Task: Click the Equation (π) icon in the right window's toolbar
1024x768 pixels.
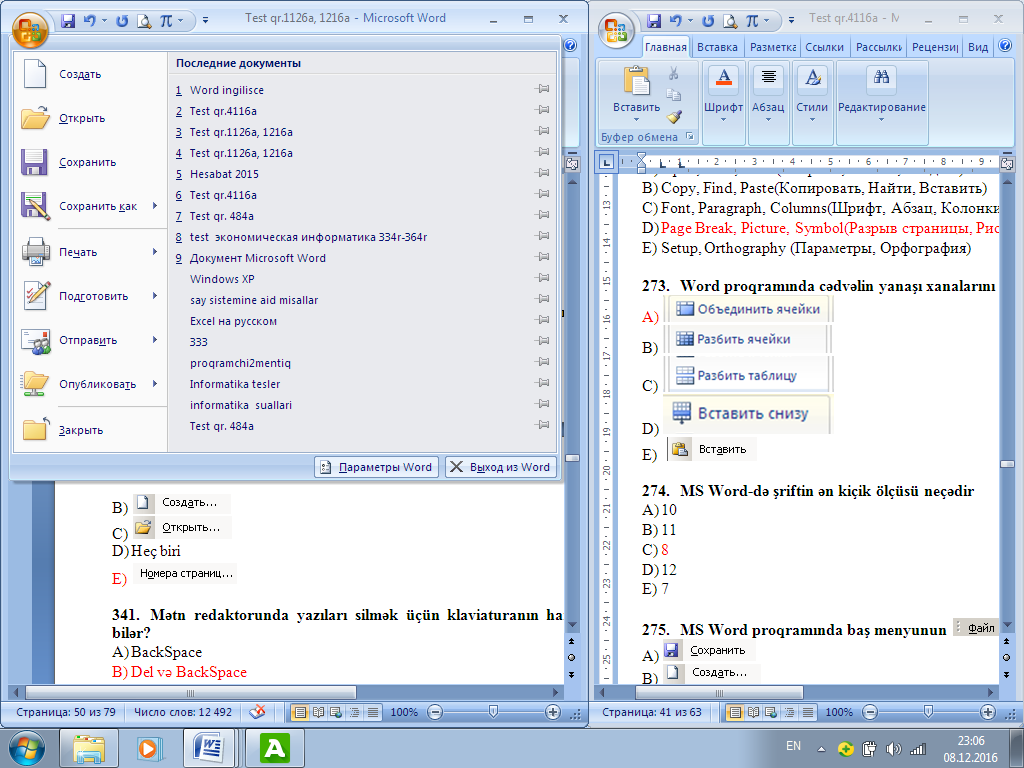Action: pyautogui.click(x=752, y=21)
